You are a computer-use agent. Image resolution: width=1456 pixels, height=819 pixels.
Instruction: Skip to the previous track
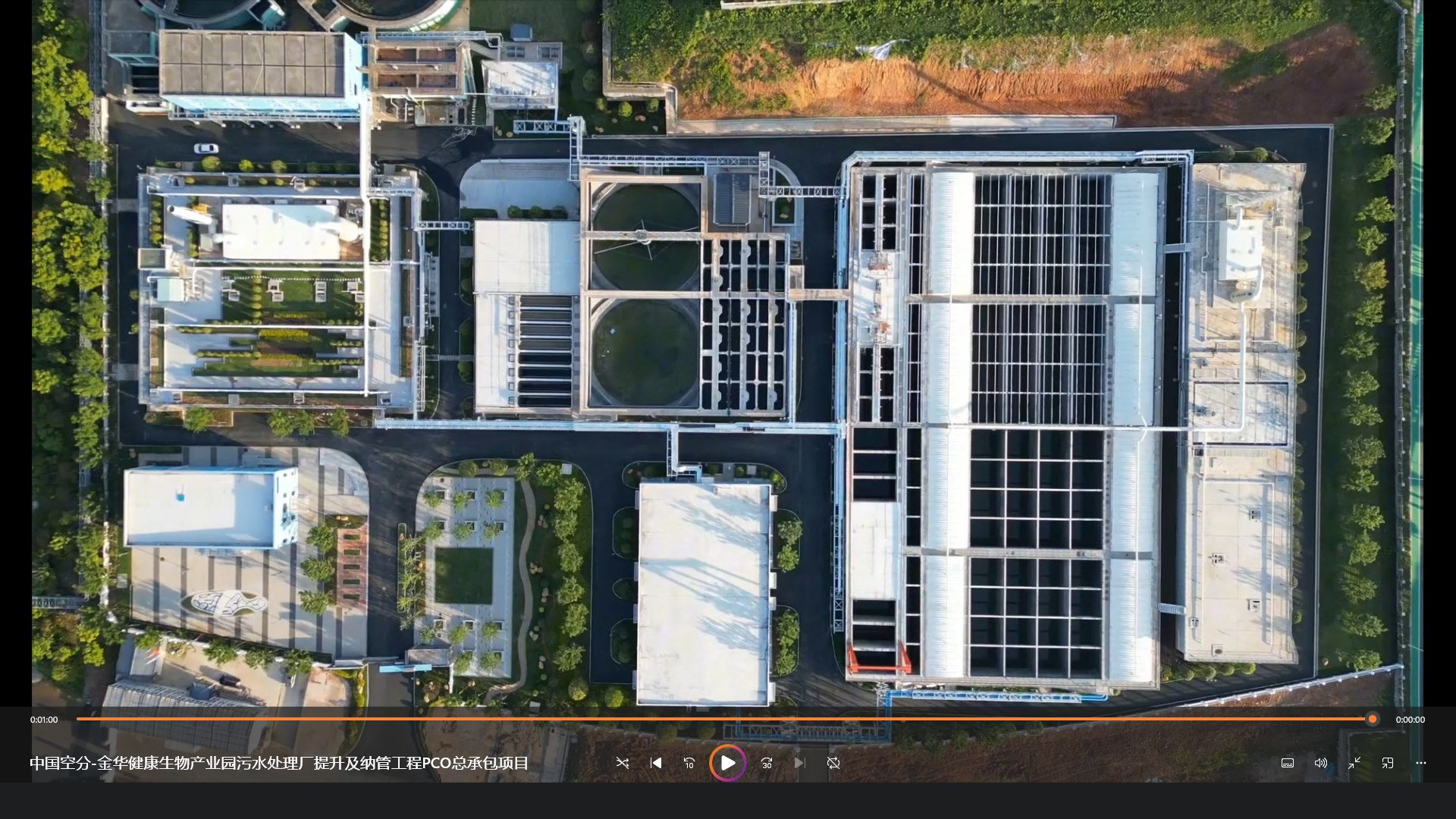click(656, 763)
